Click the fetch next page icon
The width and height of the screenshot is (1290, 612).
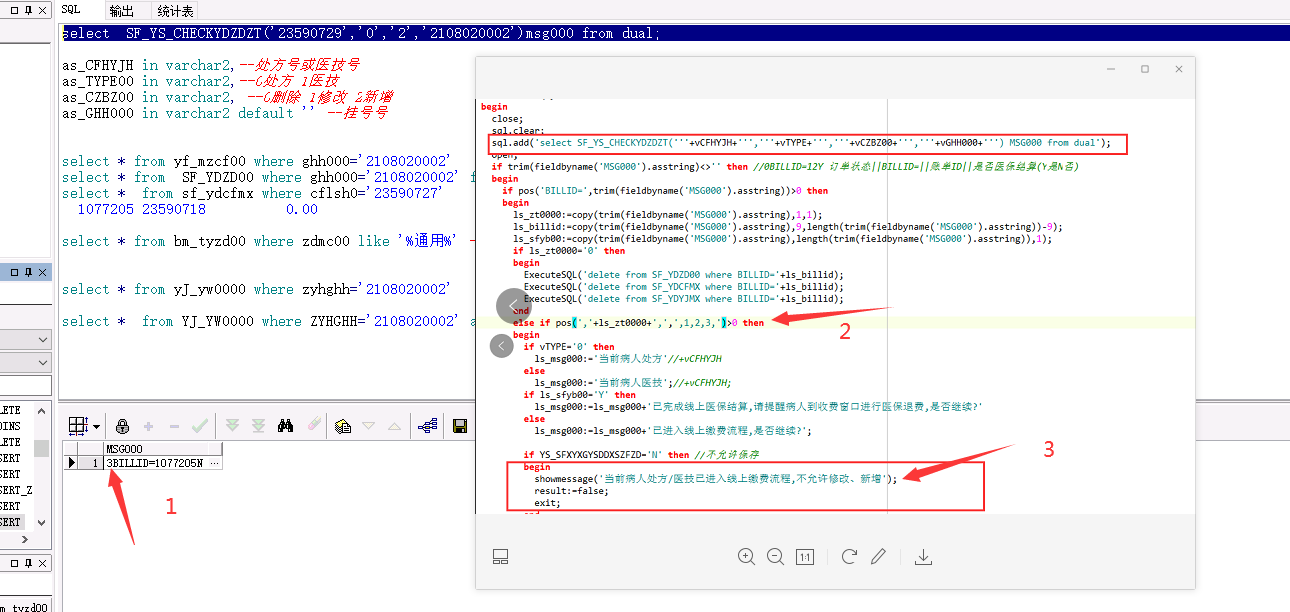click(233, 426)
